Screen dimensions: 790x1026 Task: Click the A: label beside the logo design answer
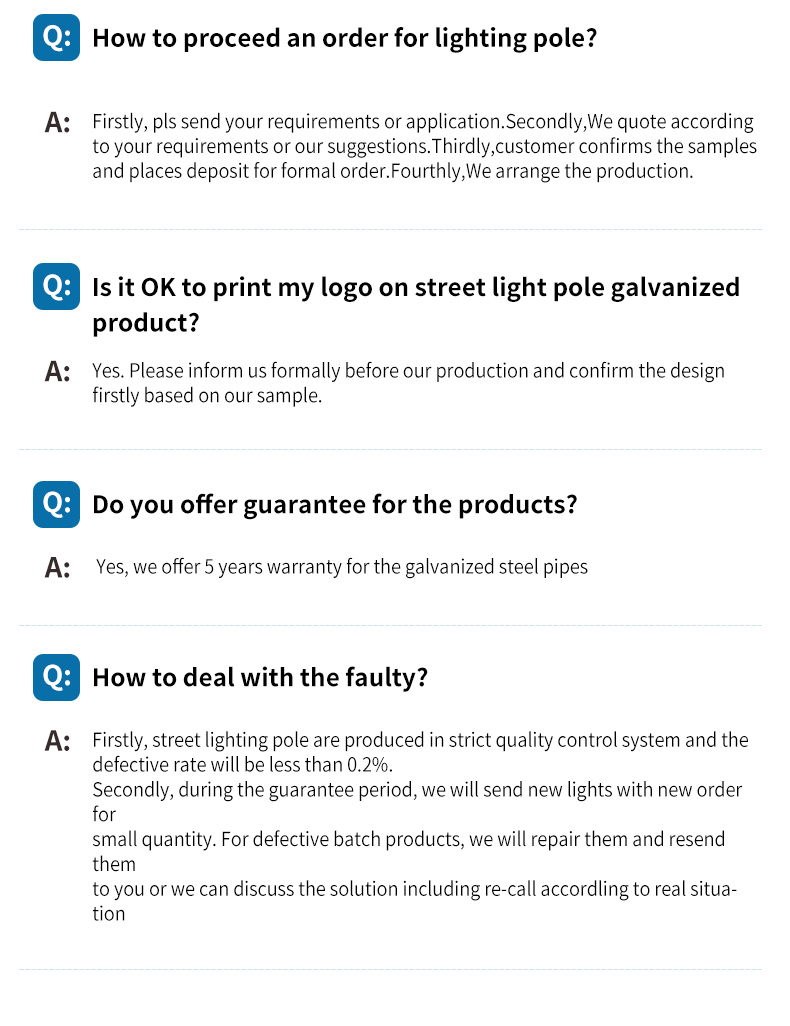click(x=58, y=372)
